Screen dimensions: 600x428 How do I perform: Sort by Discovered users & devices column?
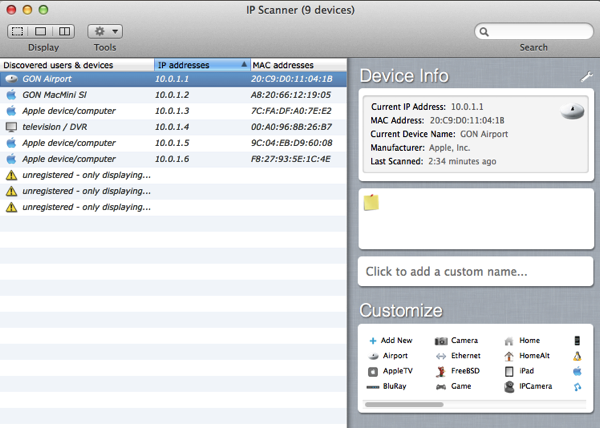[x=77, y=65]
